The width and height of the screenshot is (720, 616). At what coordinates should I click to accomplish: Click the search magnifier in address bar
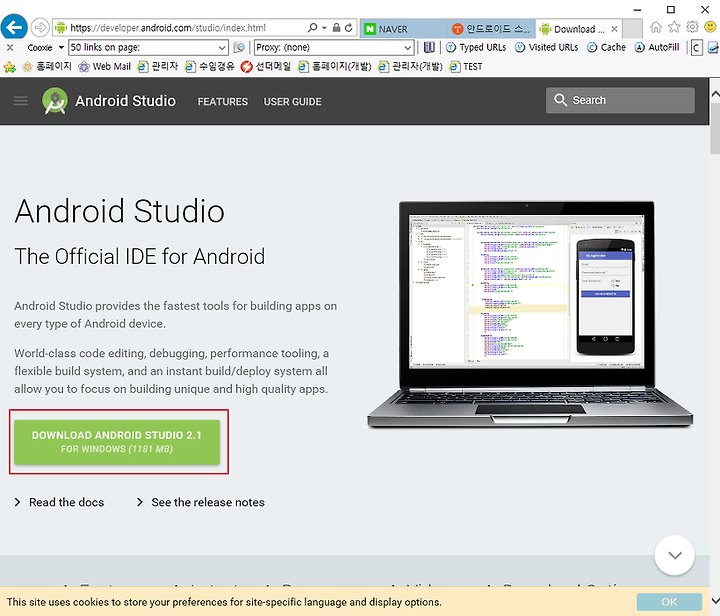(x=312, y=28)
